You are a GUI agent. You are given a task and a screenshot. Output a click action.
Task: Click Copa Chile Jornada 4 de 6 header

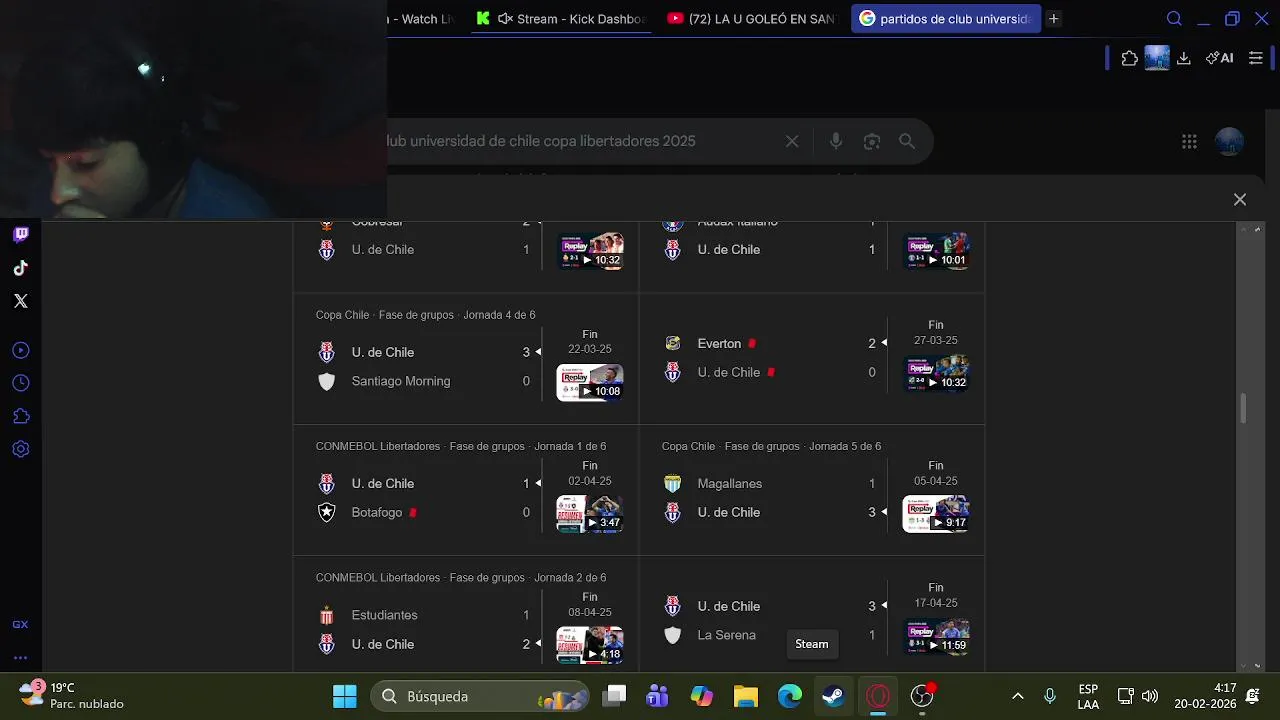tap(426, 315)
